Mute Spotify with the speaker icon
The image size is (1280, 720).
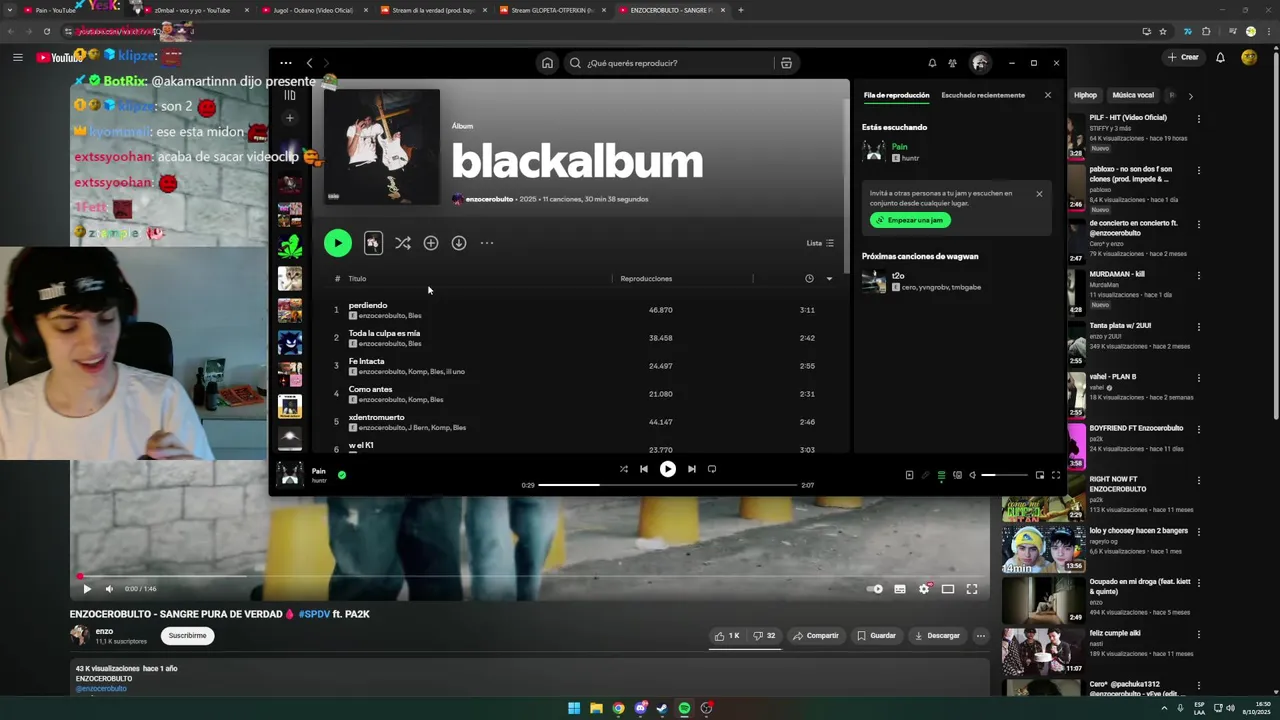[973, 475]
